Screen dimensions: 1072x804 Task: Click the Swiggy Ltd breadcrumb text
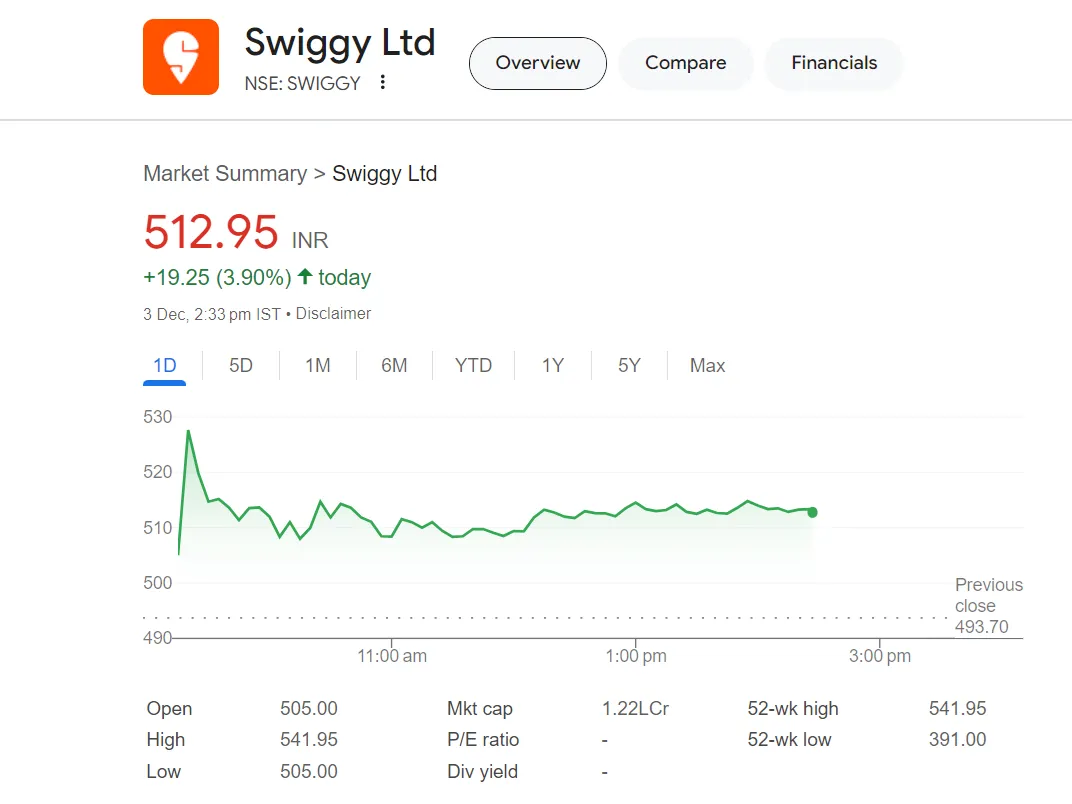coord(384,174)
